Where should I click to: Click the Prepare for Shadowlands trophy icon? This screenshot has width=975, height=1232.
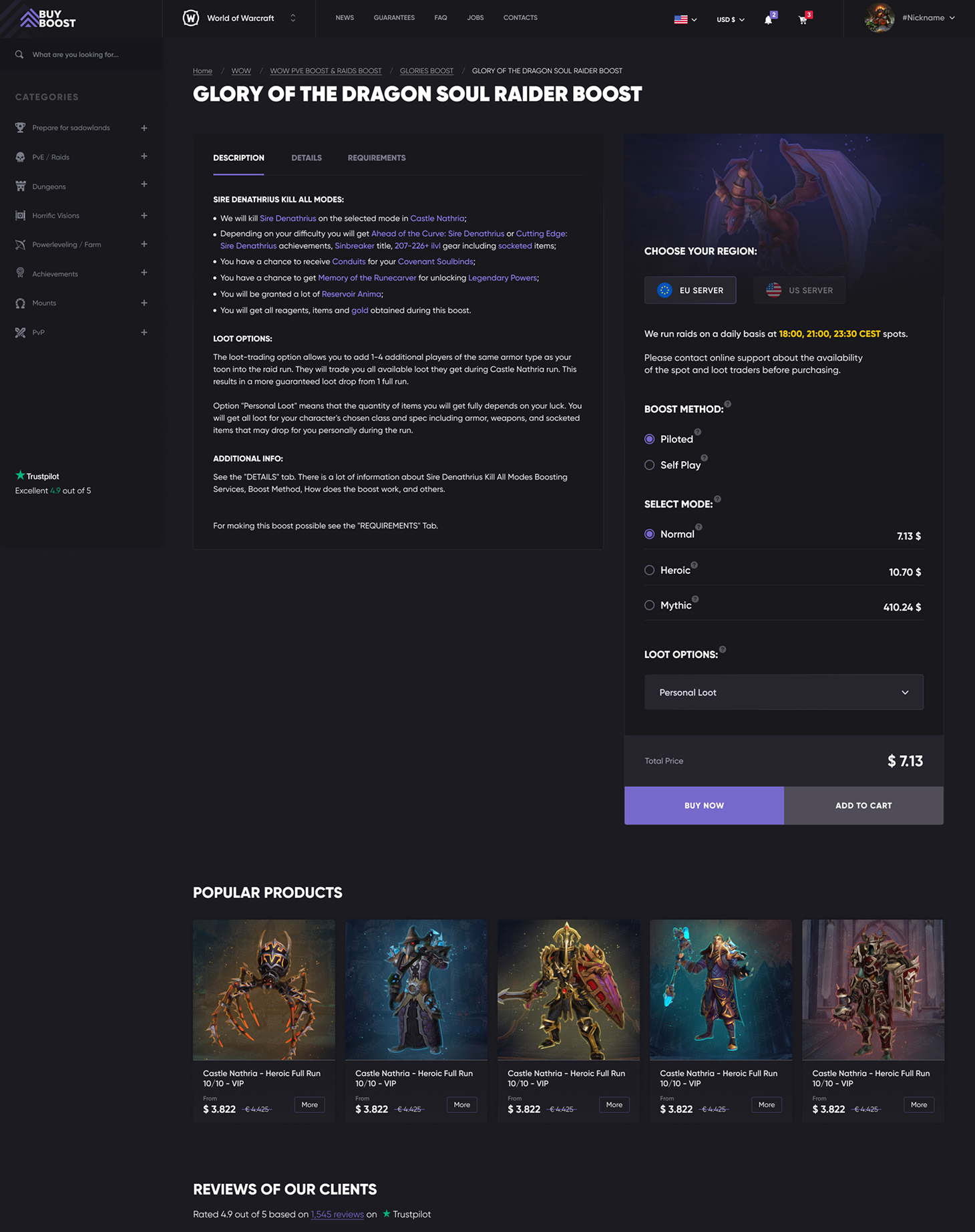click(21, 128)
